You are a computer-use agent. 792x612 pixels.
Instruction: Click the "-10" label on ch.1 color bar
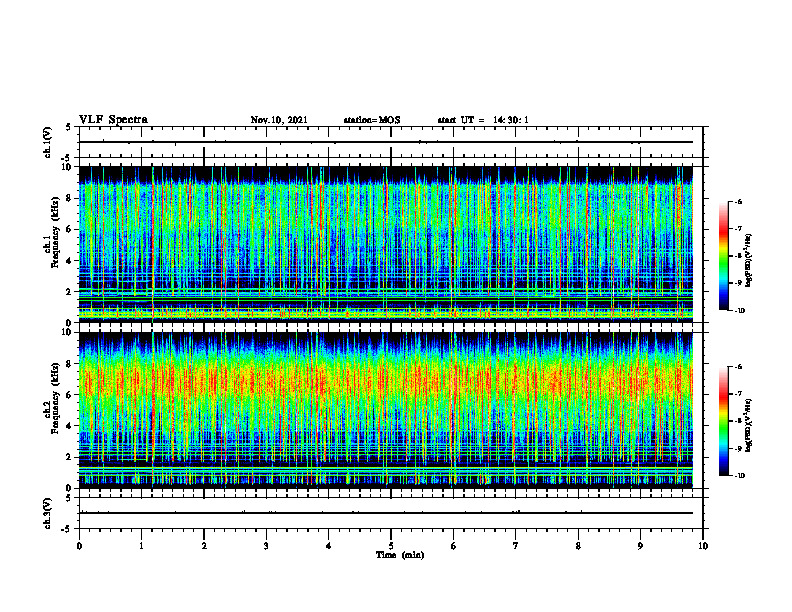[739, 311]
